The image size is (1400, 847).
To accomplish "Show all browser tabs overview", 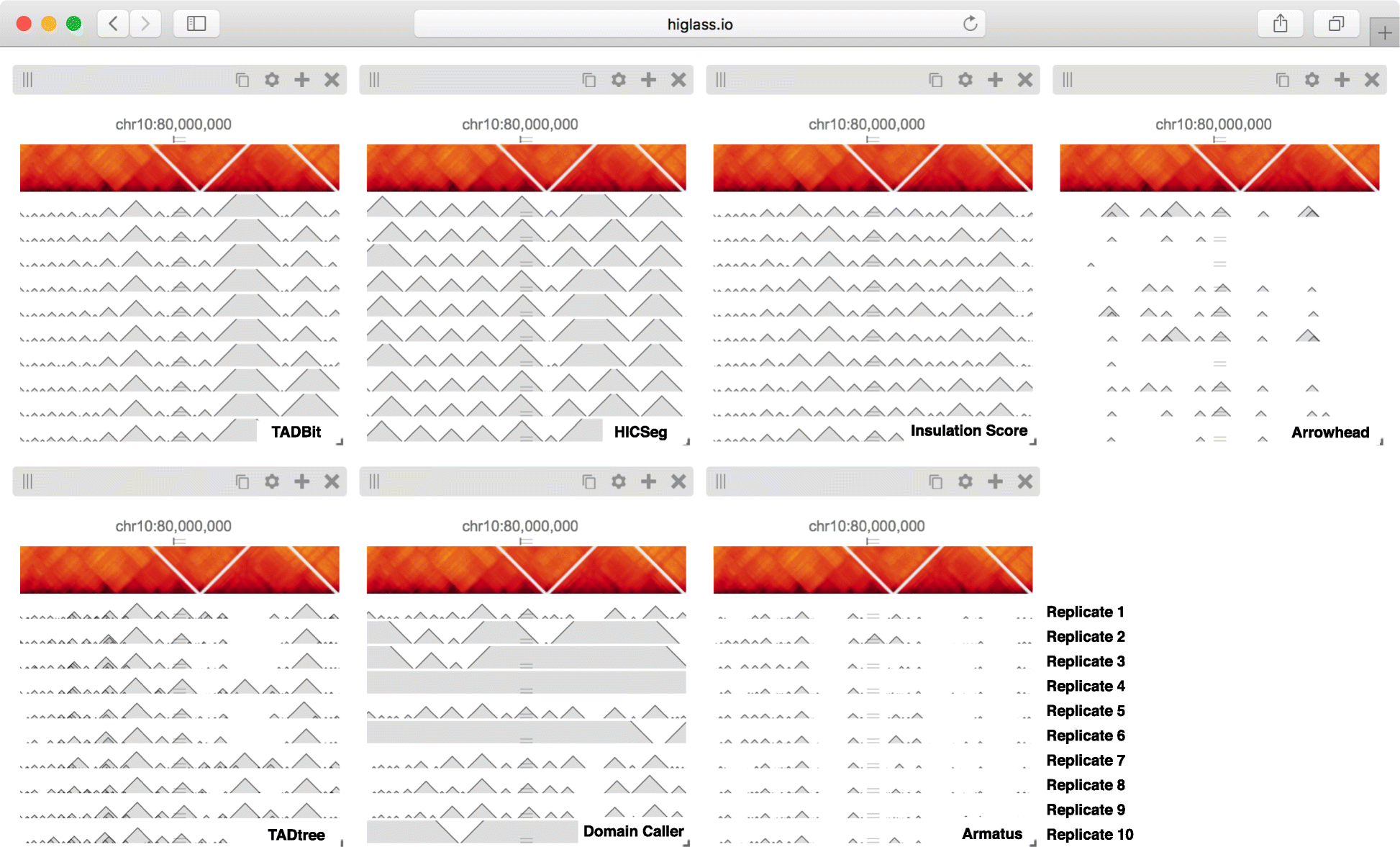I will click(1336, 24).
